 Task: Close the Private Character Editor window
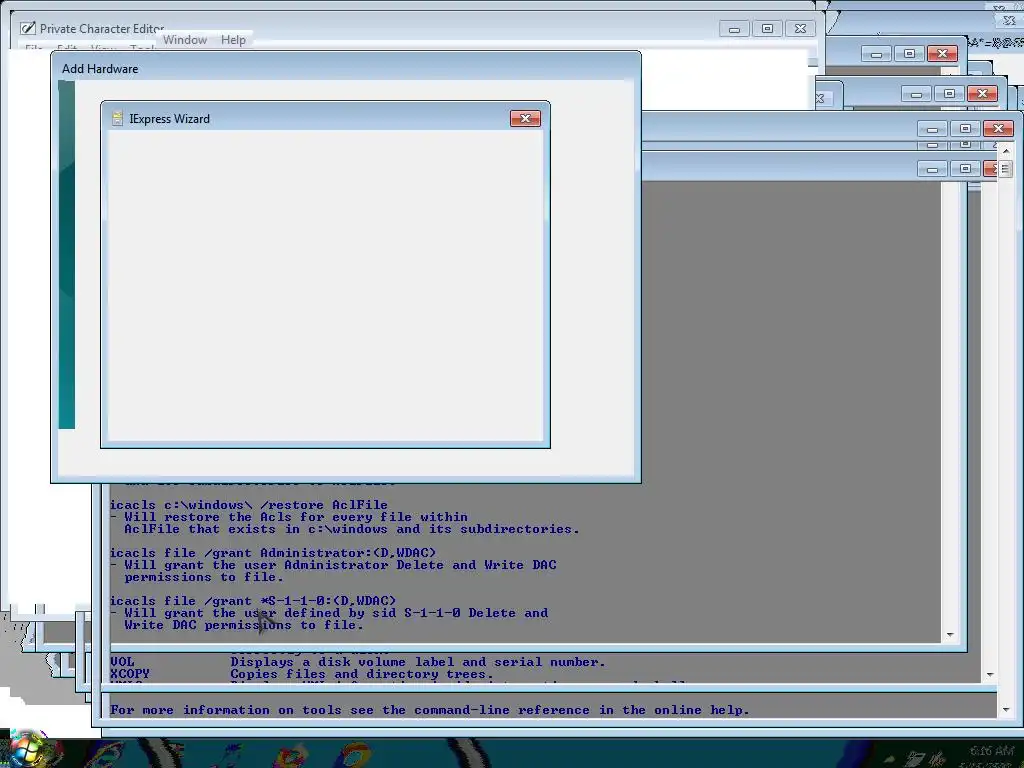click(800, 29)
